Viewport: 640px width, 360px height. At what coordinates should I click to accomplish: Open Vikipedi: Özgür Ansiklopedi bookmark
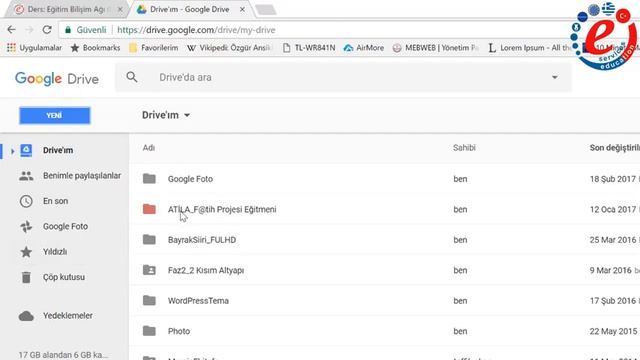pyautogui.click(x=229, y=48)
